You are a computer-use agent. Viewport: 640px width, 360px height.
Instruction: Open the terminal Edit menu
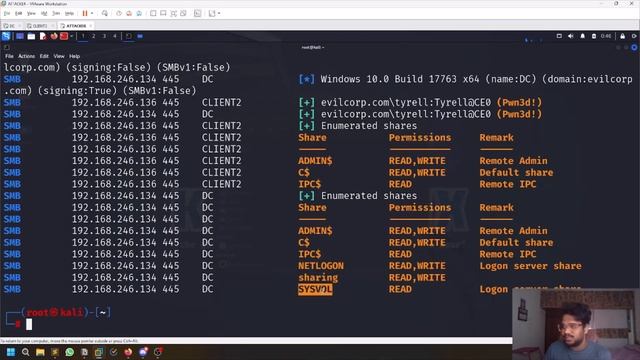click(44, 56)
